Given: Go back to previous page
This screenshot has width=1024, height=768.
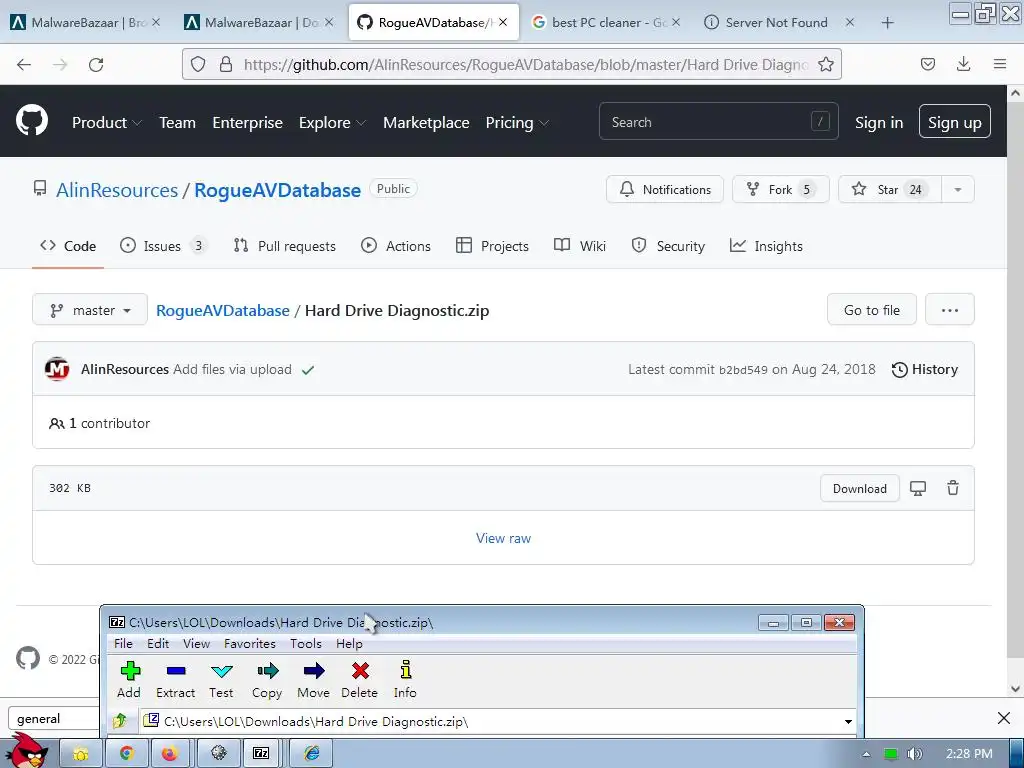Looking at the screenshot, I should pos(24,65).
